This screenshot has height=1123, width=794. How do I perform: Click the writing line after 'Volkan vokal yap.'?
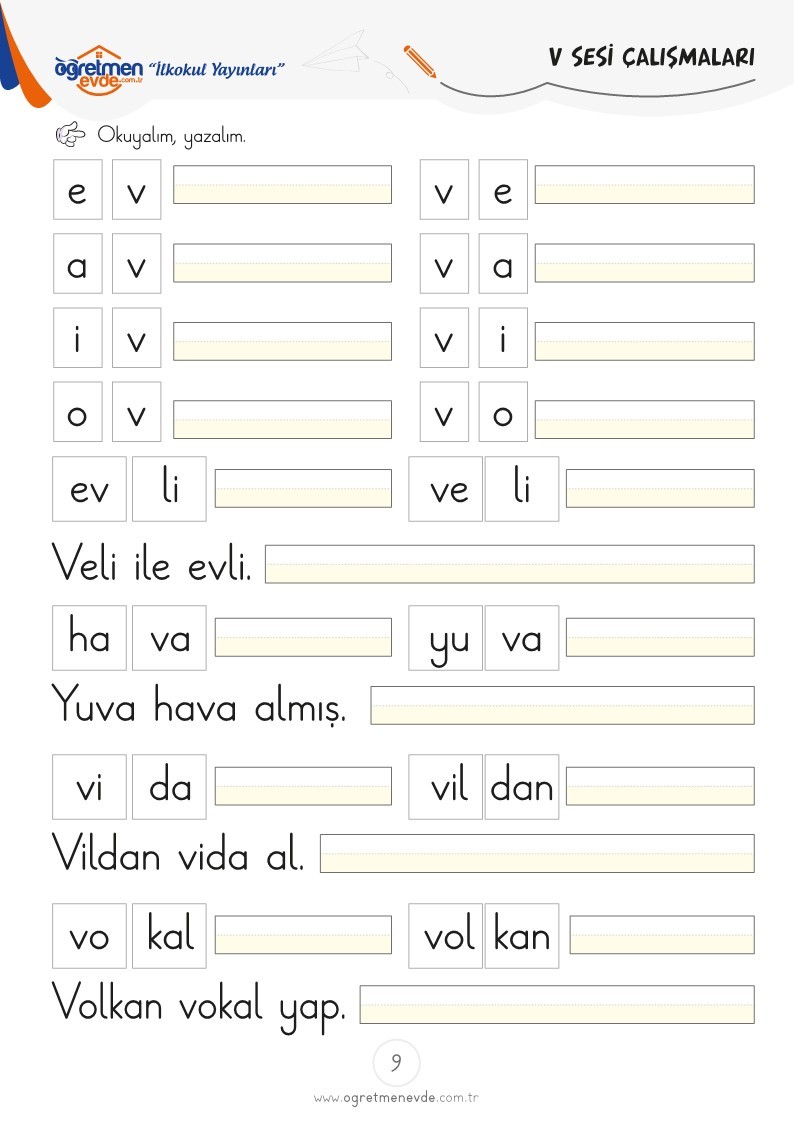[557, 1004]
